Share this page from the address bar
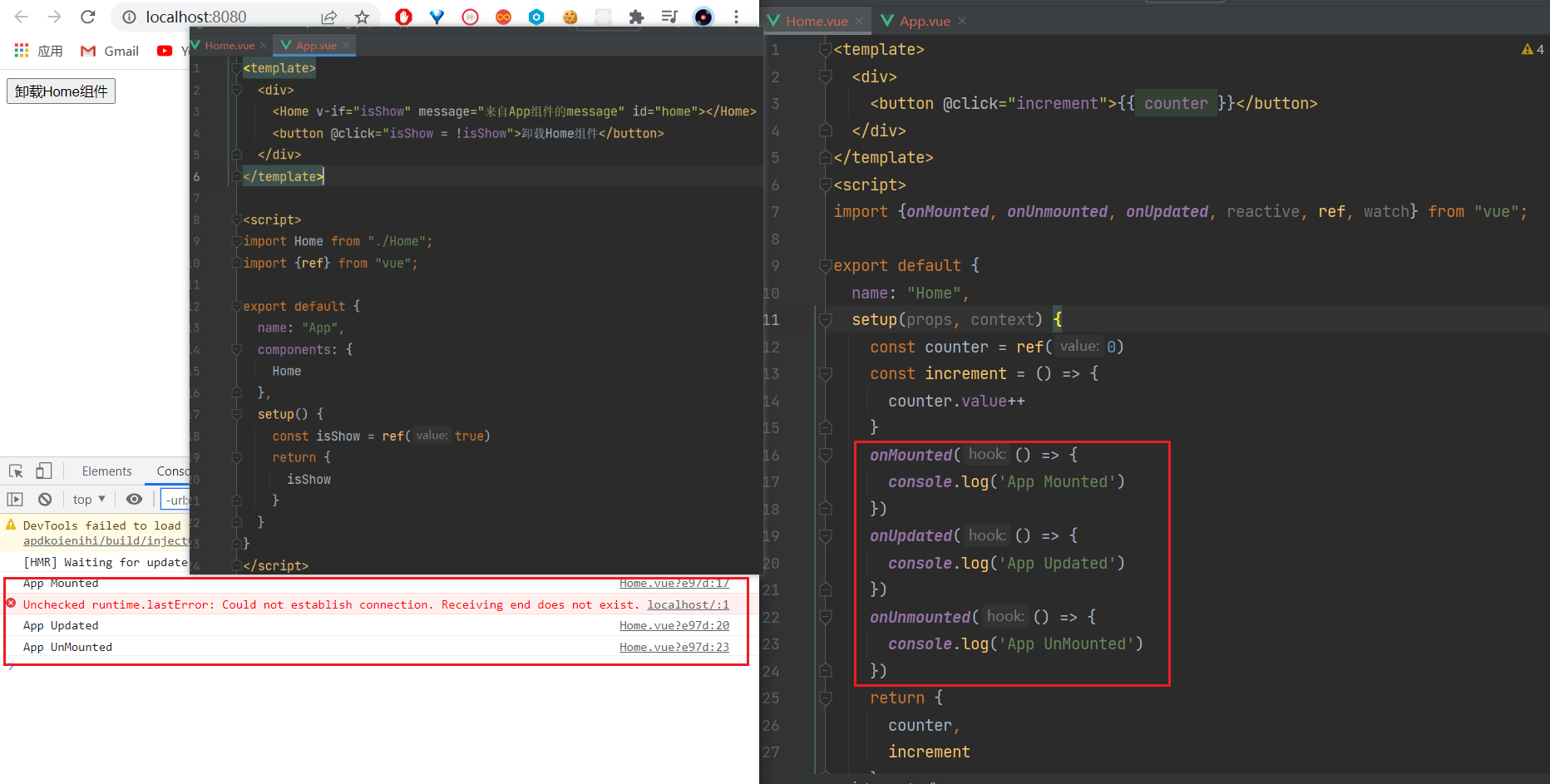The height and width of the screenshot is (784, 1550). tap(329, 17)
